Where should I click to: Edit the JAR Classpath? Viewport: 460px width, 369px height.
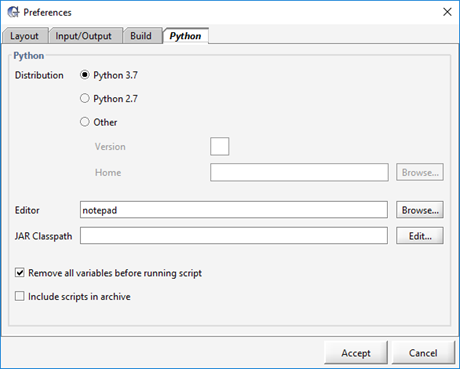tap(420, 236)
